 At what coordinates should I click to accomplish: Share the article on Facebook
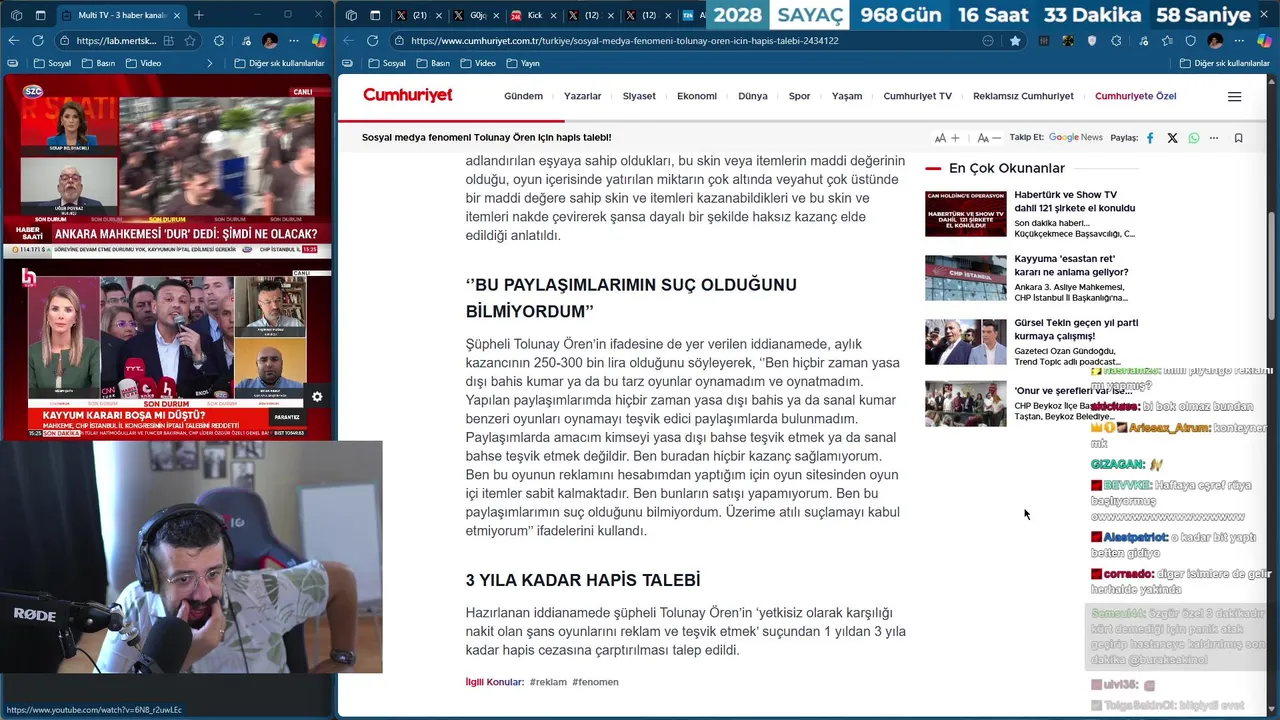pos(1150,138)
